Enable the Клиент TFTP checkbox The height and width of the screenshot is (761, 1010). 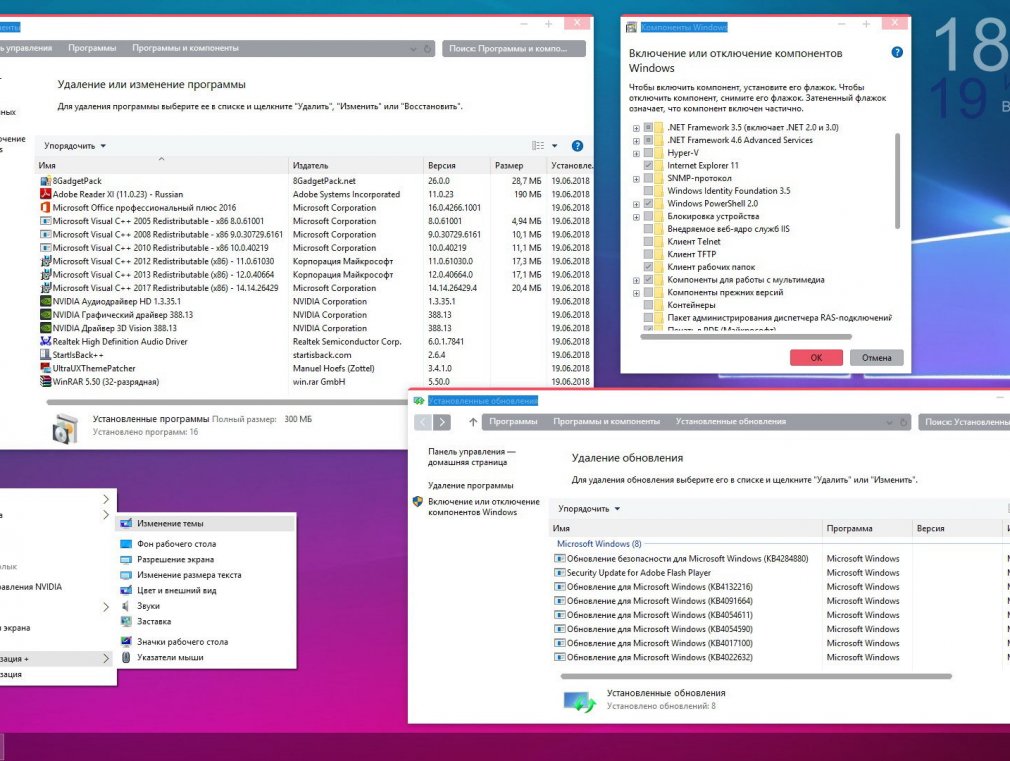(x=649, y=255)
